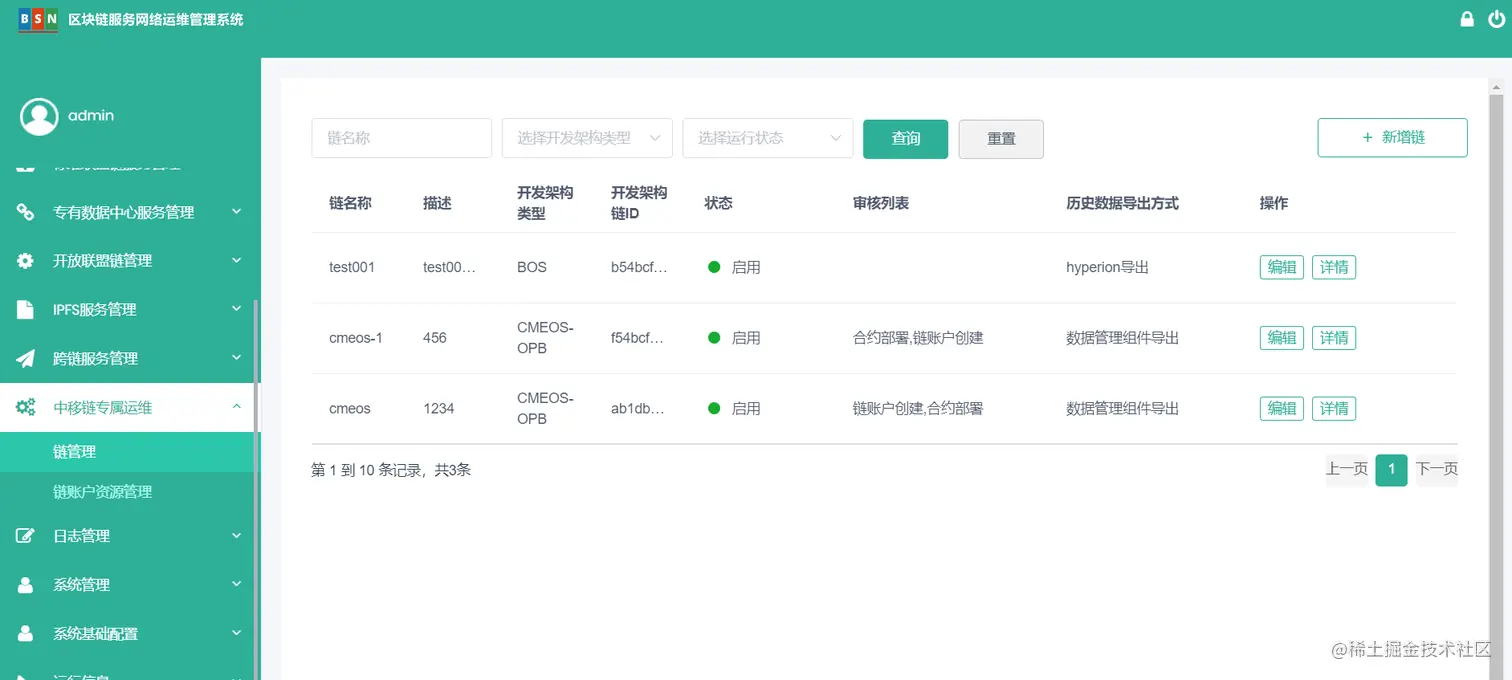Click the BOS architecture type cell
The height and width of the screenshot is (680, 1512).
pos(532,268)
